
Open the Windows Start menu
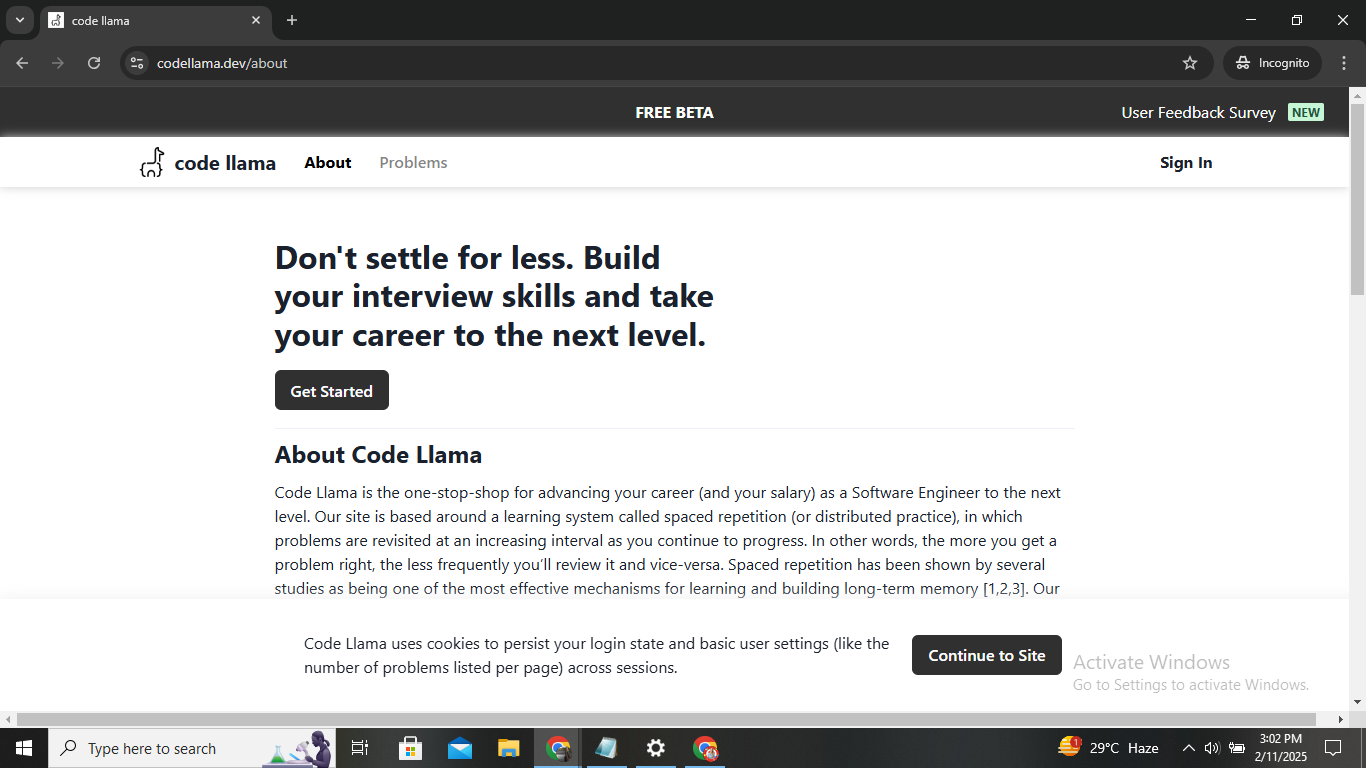(24, 748)
